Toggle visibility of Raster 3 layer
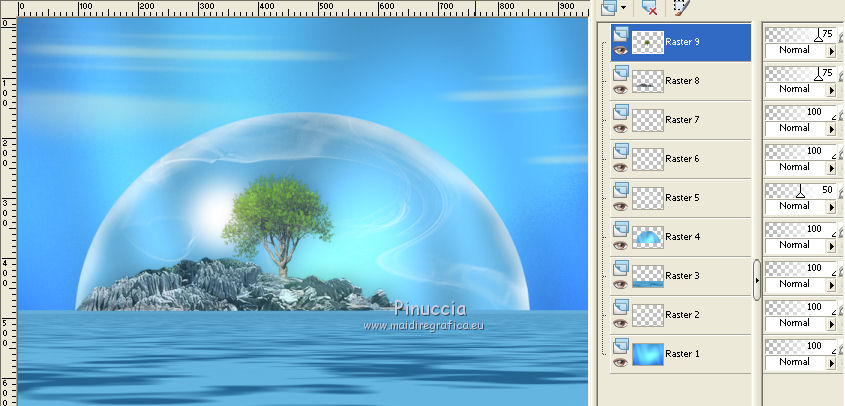845x406 pixels. [621, 284]
